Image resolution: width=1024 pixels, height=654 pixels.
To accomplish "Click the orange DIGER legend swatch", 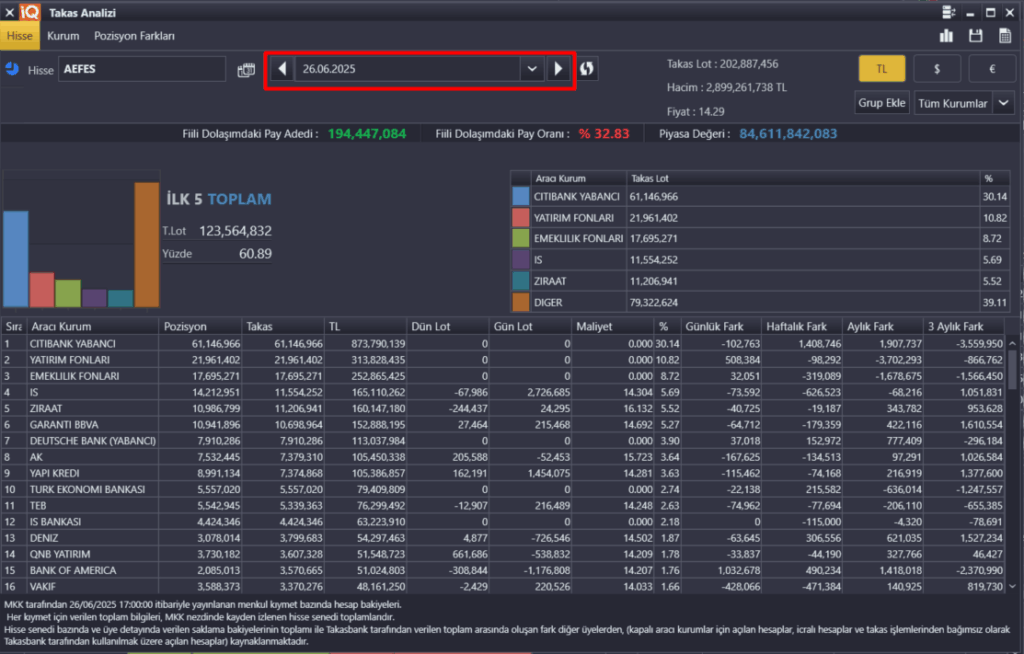I will point(520,302).
